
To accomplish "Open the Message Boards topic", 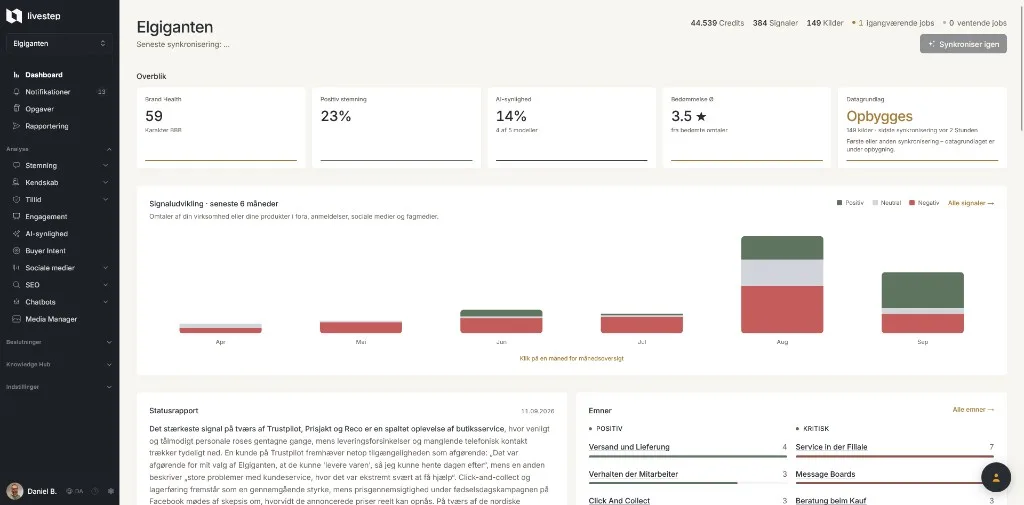I will pyautogui.click(x=825, y=474).
